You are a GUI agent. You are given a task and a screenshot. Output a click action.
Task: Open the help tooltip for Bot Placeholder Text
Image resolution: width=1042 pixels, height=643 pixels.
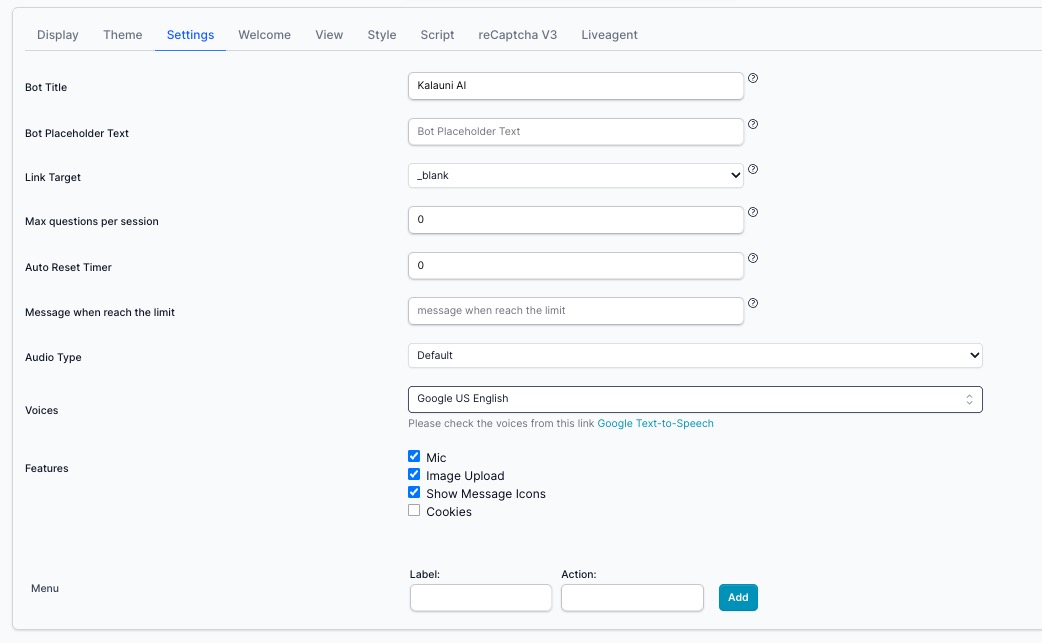[752, 124]
